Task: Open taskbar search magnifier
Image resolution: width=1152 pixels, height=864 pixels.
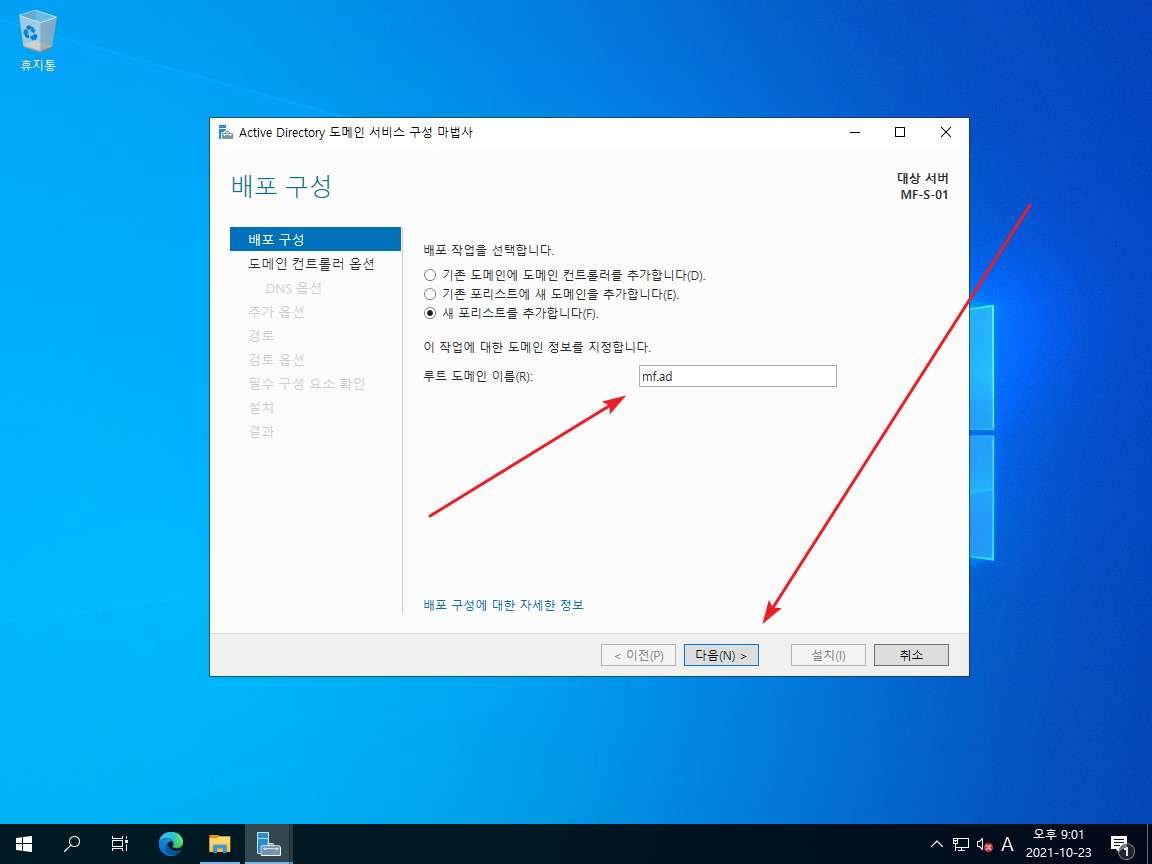Action: coord(72,844)
